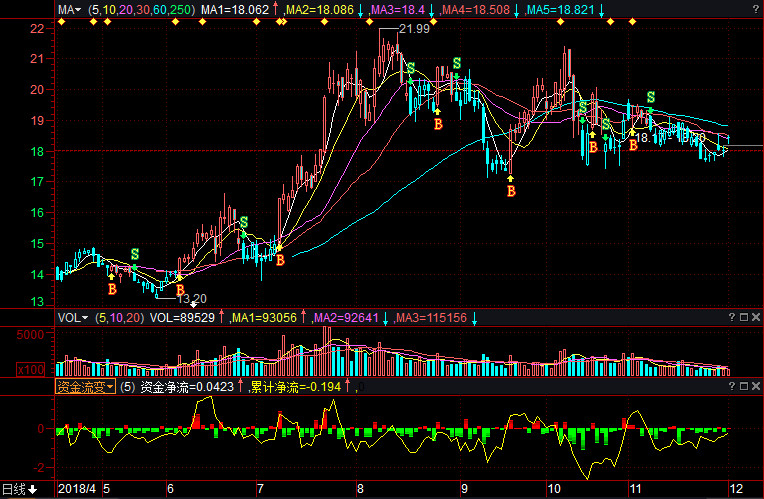
Task: Click the B buy marker at start of July
Action: tap(280, 260)
